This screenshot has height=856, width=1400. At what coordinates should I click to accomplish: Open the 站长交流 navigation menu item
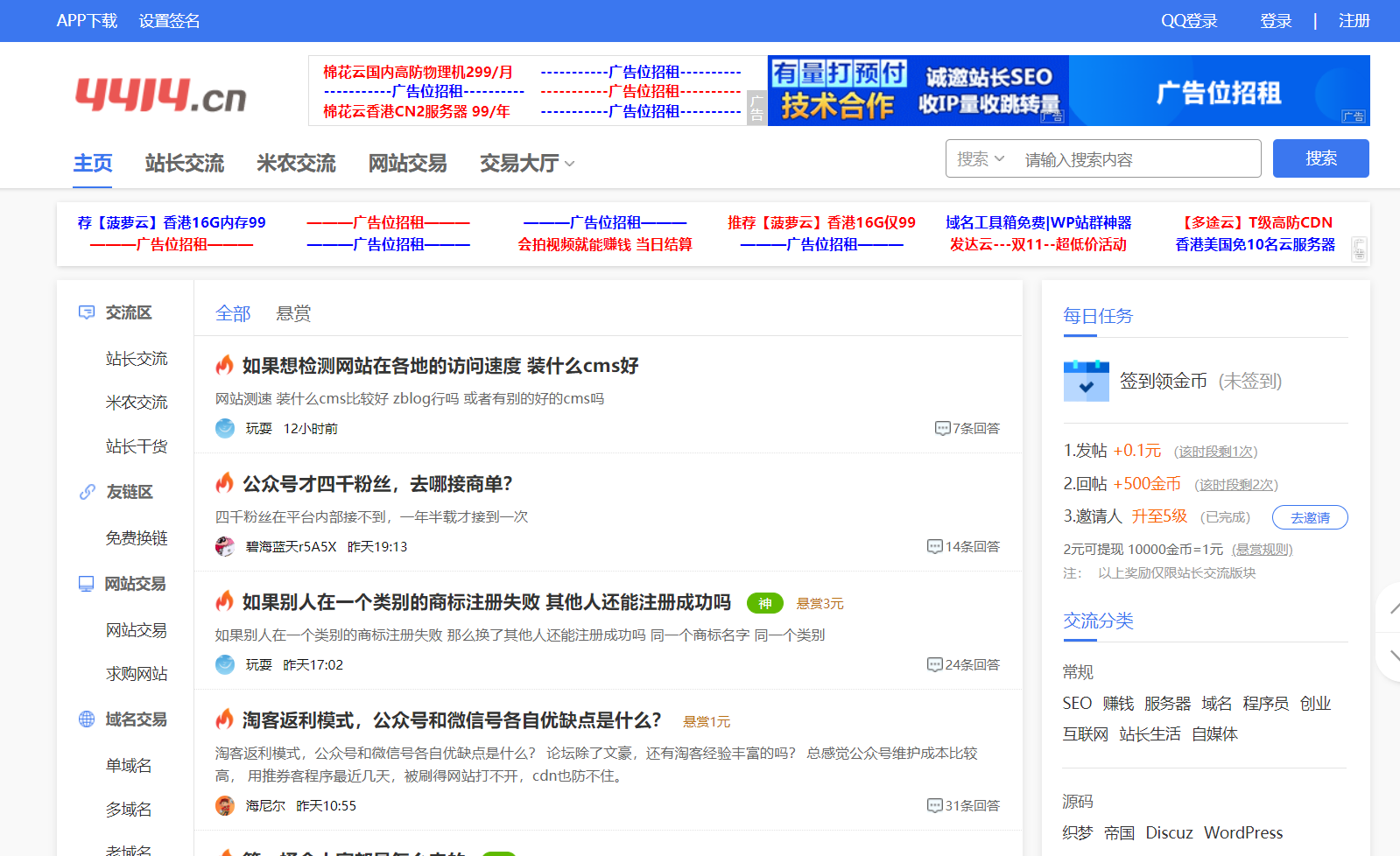pyautogui.click(x=185, y=164)
